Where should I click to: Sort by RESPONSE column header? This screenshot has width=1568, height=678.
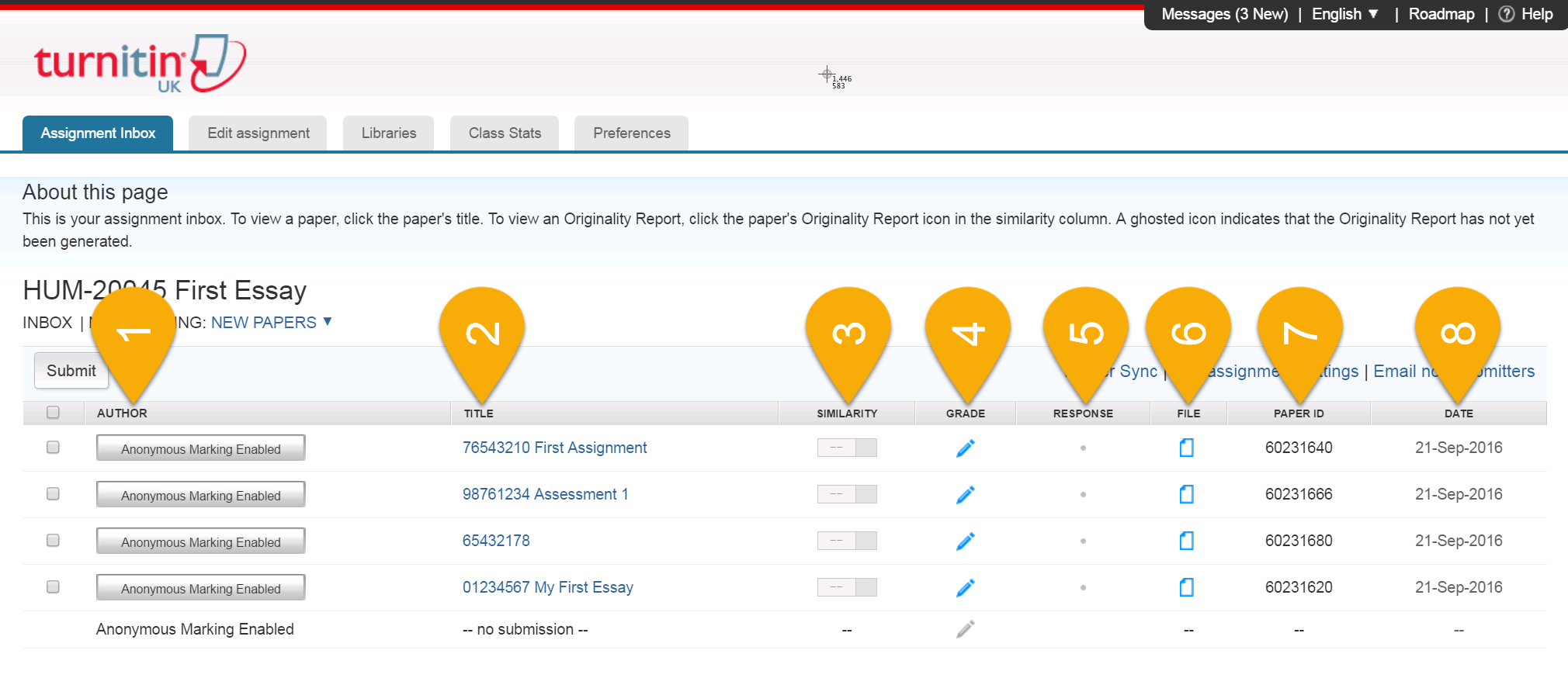click(1083, 413)
